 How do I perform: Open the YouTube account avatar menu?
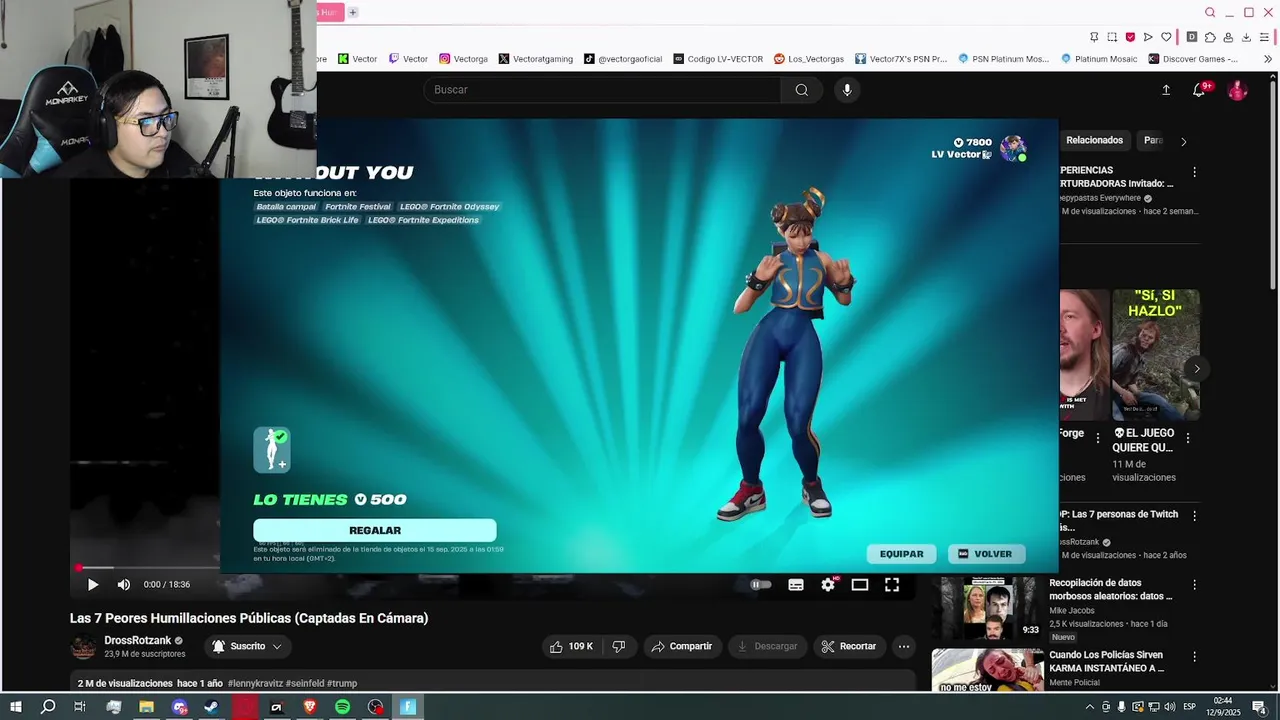pyautogui.click(x=1238, y=90)
